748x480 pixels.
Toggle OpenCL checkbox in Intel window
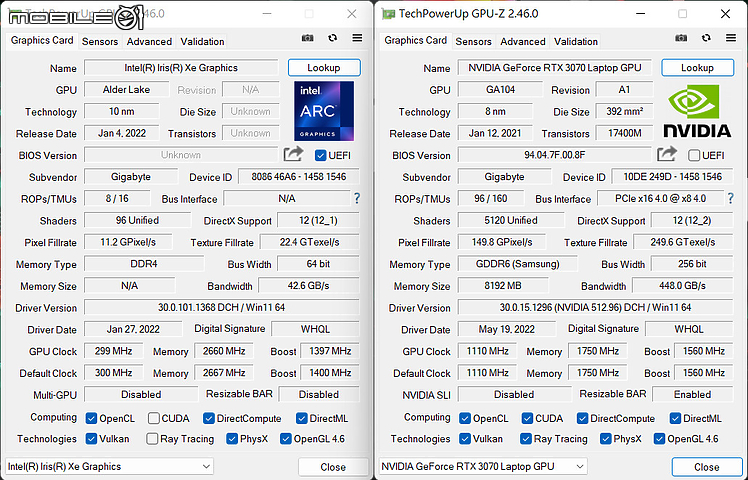click(x=91, y=418)
